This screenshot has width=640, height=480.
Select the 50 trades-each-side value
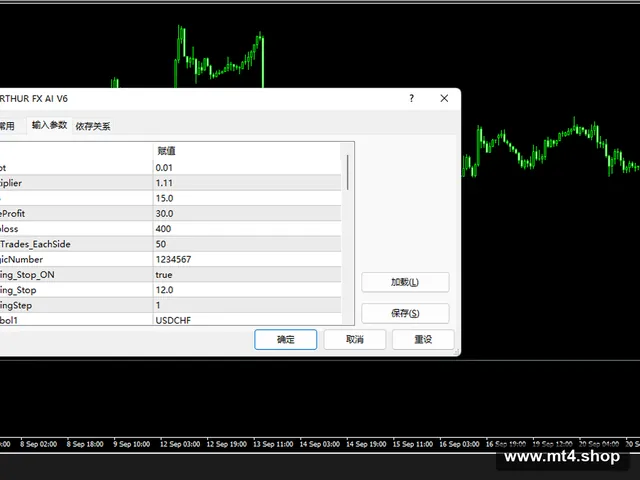coord(247,244)
